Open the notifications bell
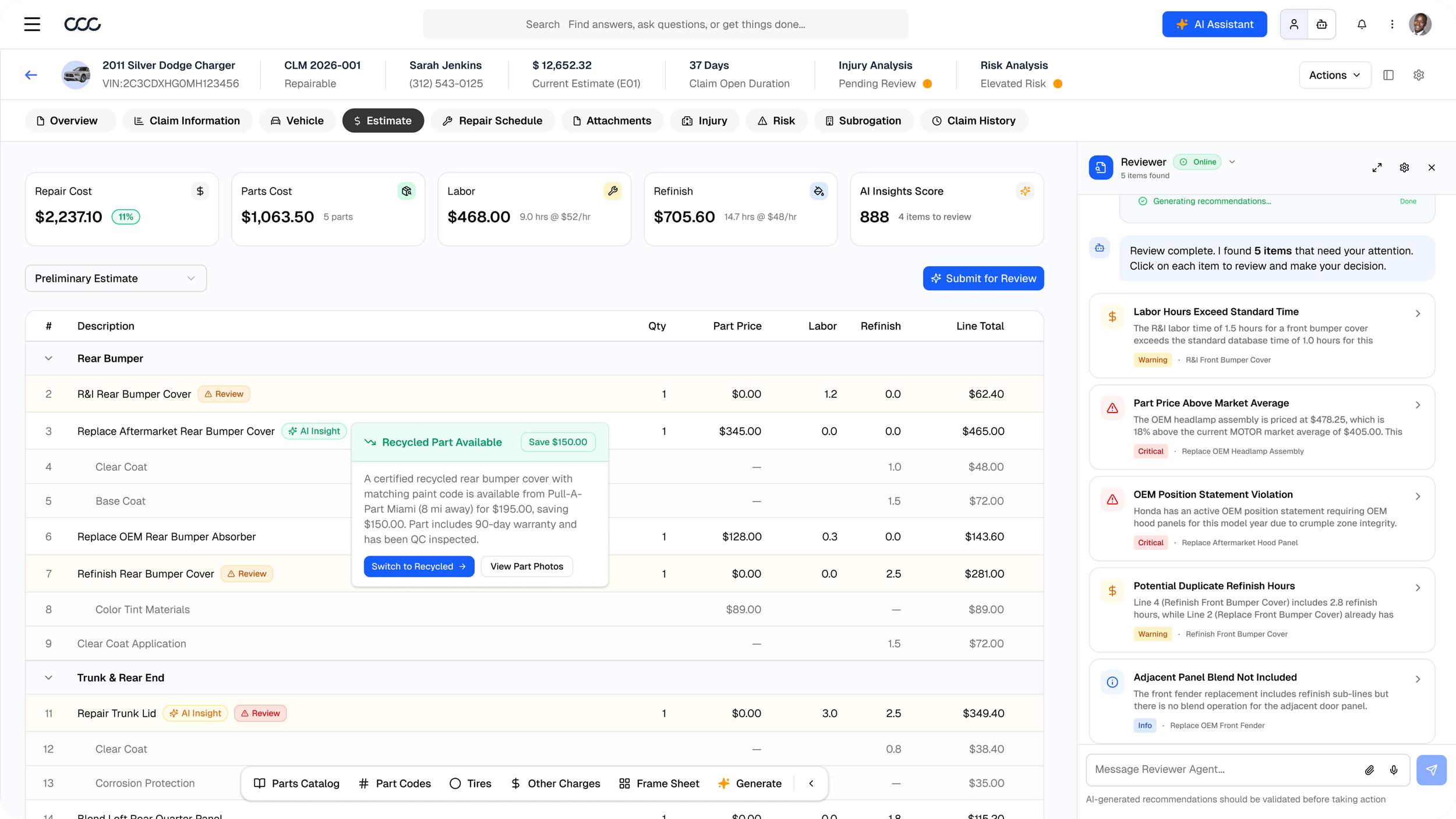The image size is (1456, 819). (1362, 24)
